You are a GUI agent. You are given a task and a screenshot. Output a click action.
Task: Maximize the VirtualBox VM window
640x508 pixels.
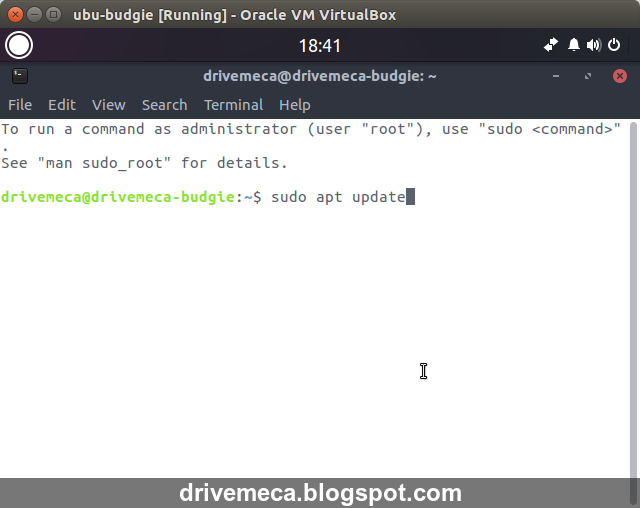click(x=53, y=15)
